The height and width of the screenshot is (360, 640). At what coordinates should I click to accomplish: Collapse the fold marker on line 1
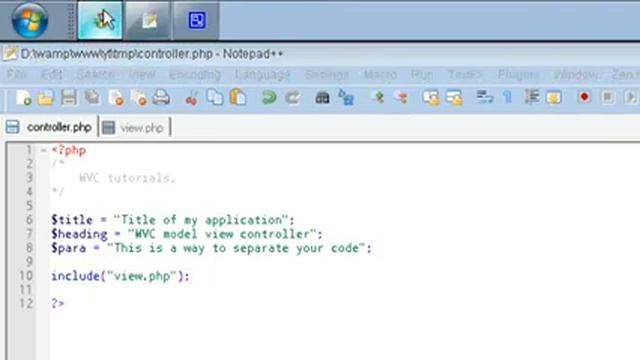click(x=43, y=151)
